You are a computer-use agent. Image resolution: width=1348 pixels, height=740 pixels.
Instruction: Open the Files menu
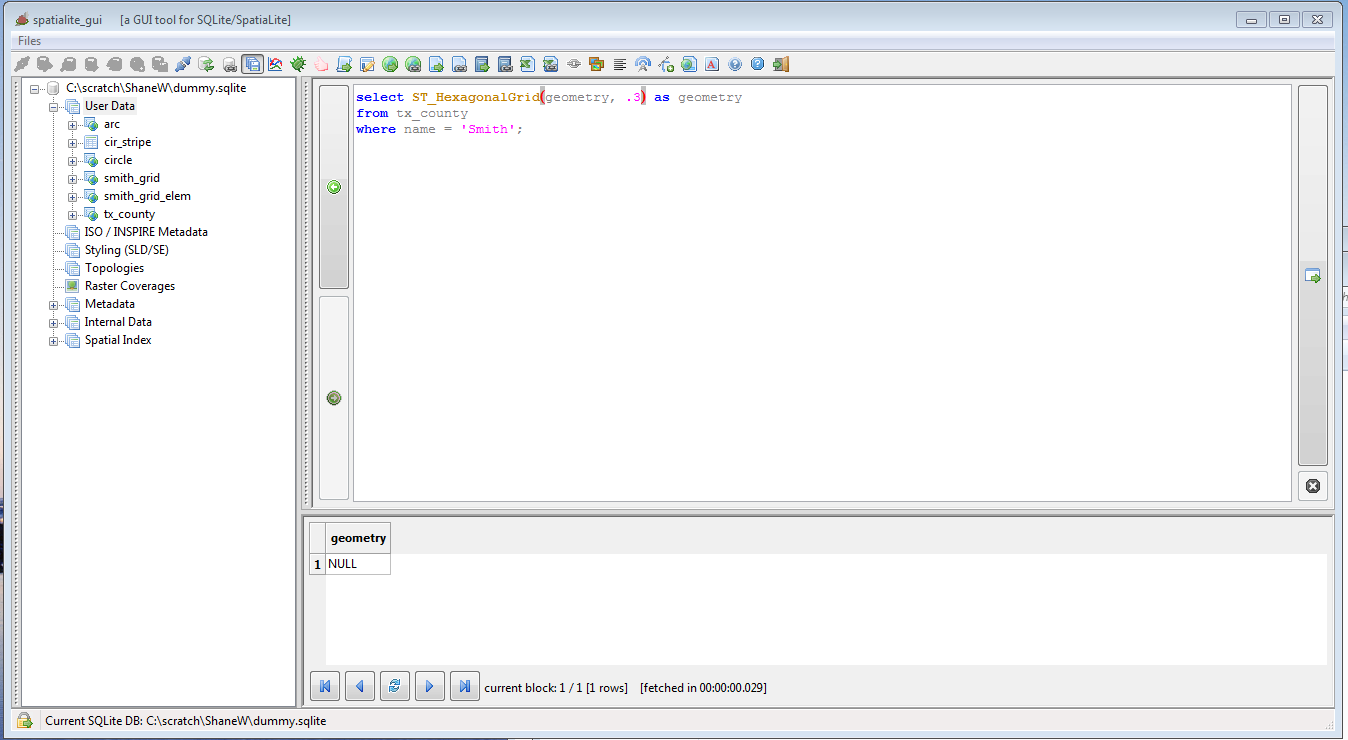pos(30,41)
